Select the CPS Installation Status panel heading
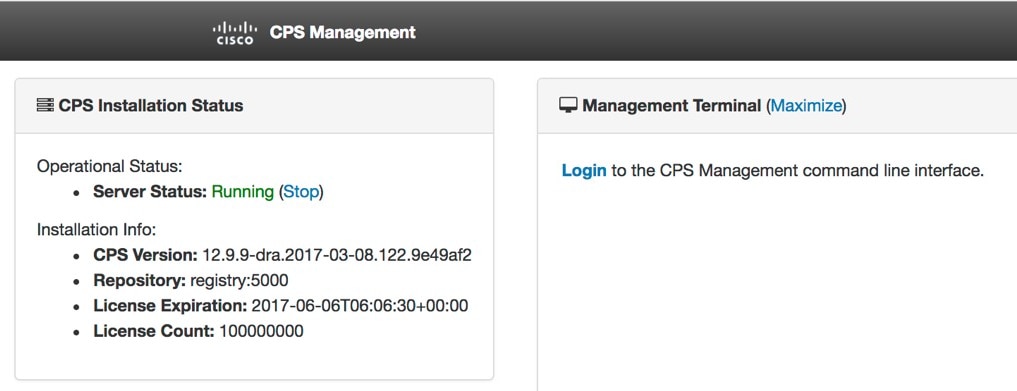1017x391 pixels. pos(150,106)
